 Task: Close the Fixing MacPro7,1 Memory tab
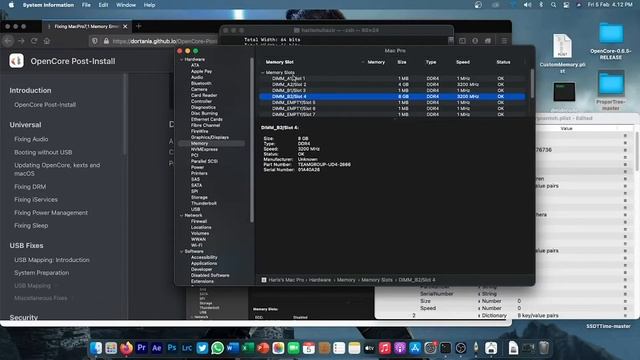pyautogui.click(x=125, y=27)
